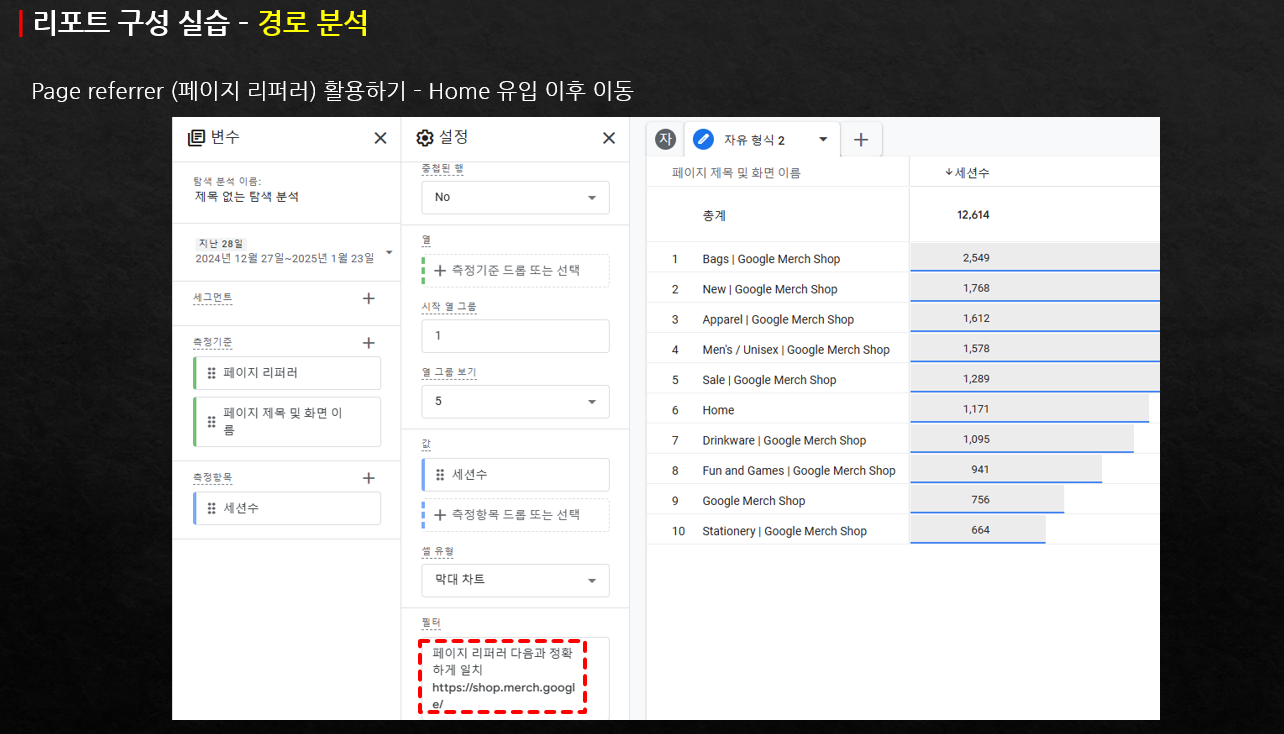Create a new tab with the plus icon
This screenshot has height=734, width=1284.
pos(861,138)
